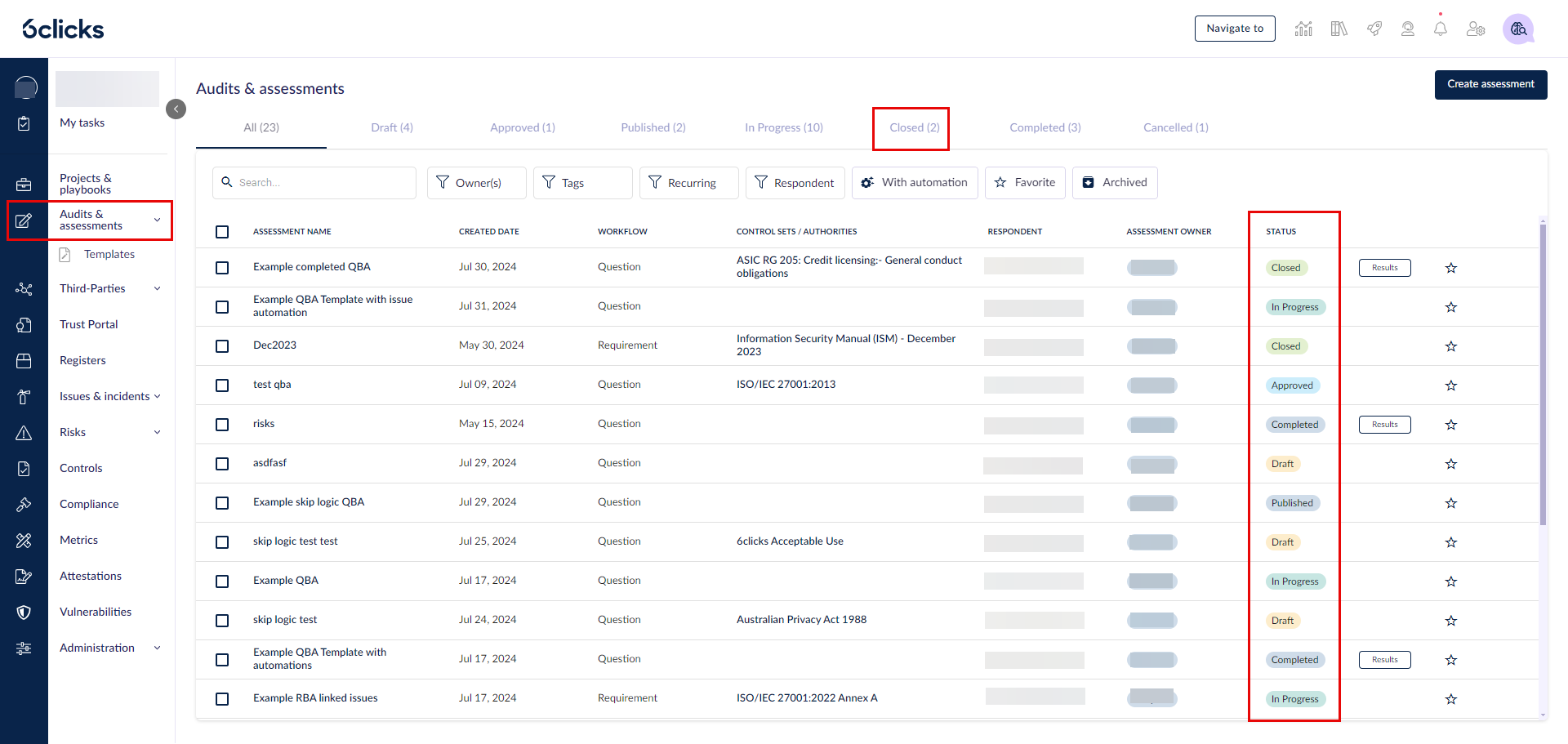Check the risks row checkbox
Image resolution: width=1568 pixels, height=744 pixels.
pyautogui.click(x=222, y=425)
